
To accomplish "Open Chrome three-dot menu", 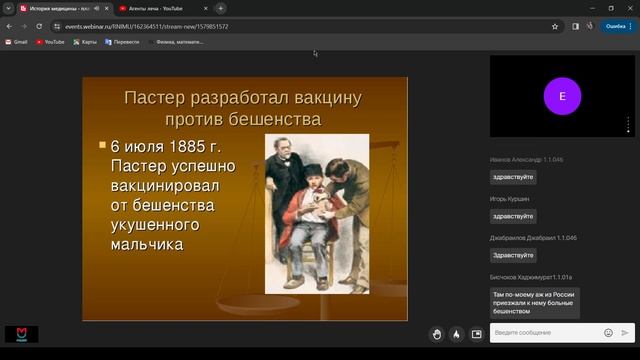I will tap(631, 27).
